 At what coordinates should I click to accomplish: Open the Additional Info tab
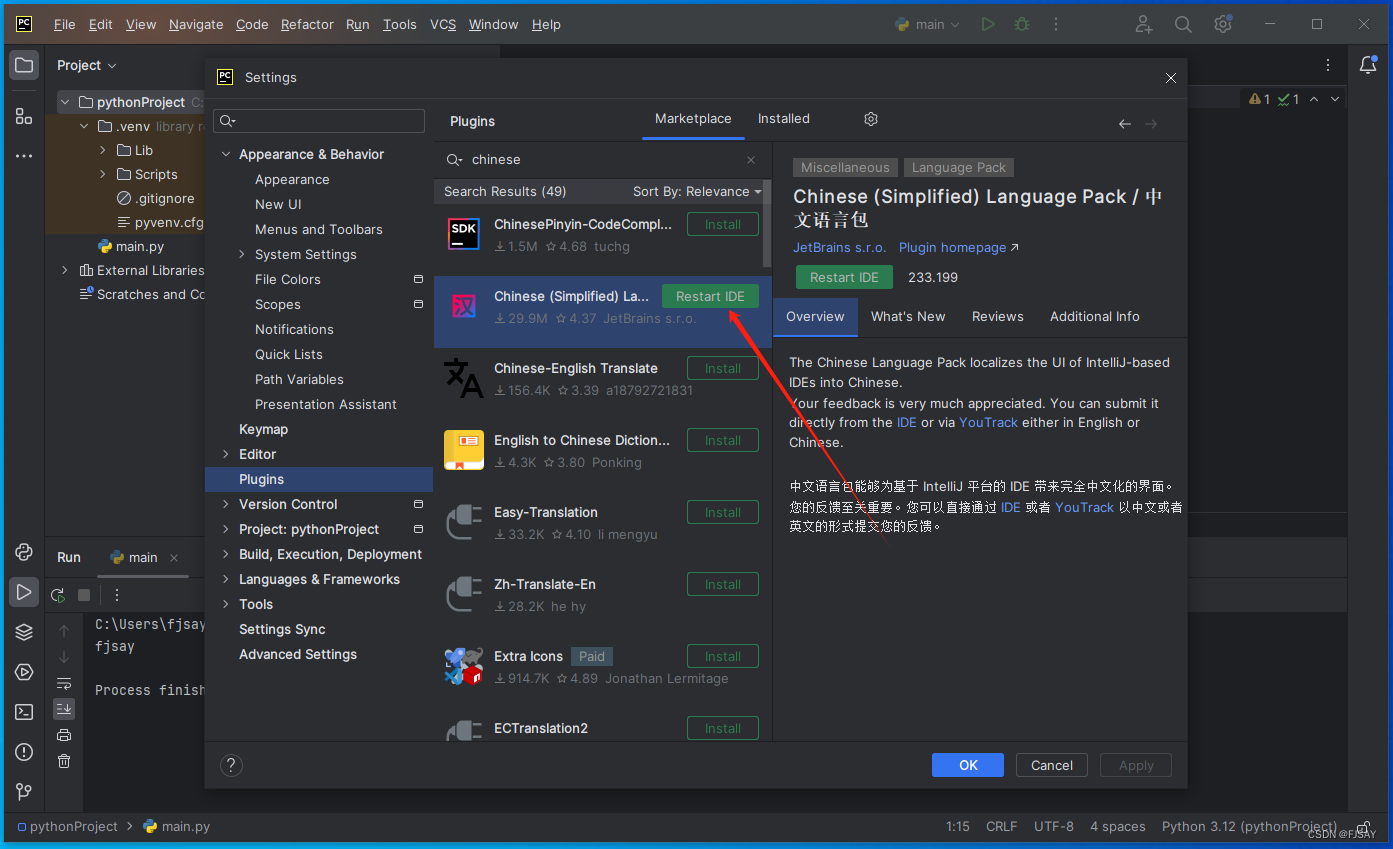[1095, 316]
